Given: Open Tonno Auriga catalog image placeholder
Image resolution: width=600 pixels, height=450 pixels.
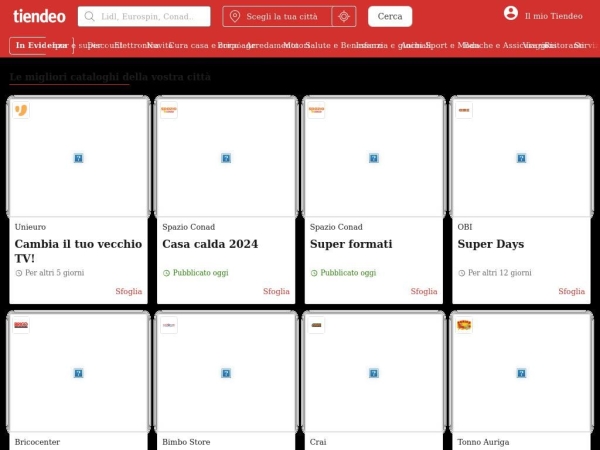Looking at the screenshot, I should point(521,373).
